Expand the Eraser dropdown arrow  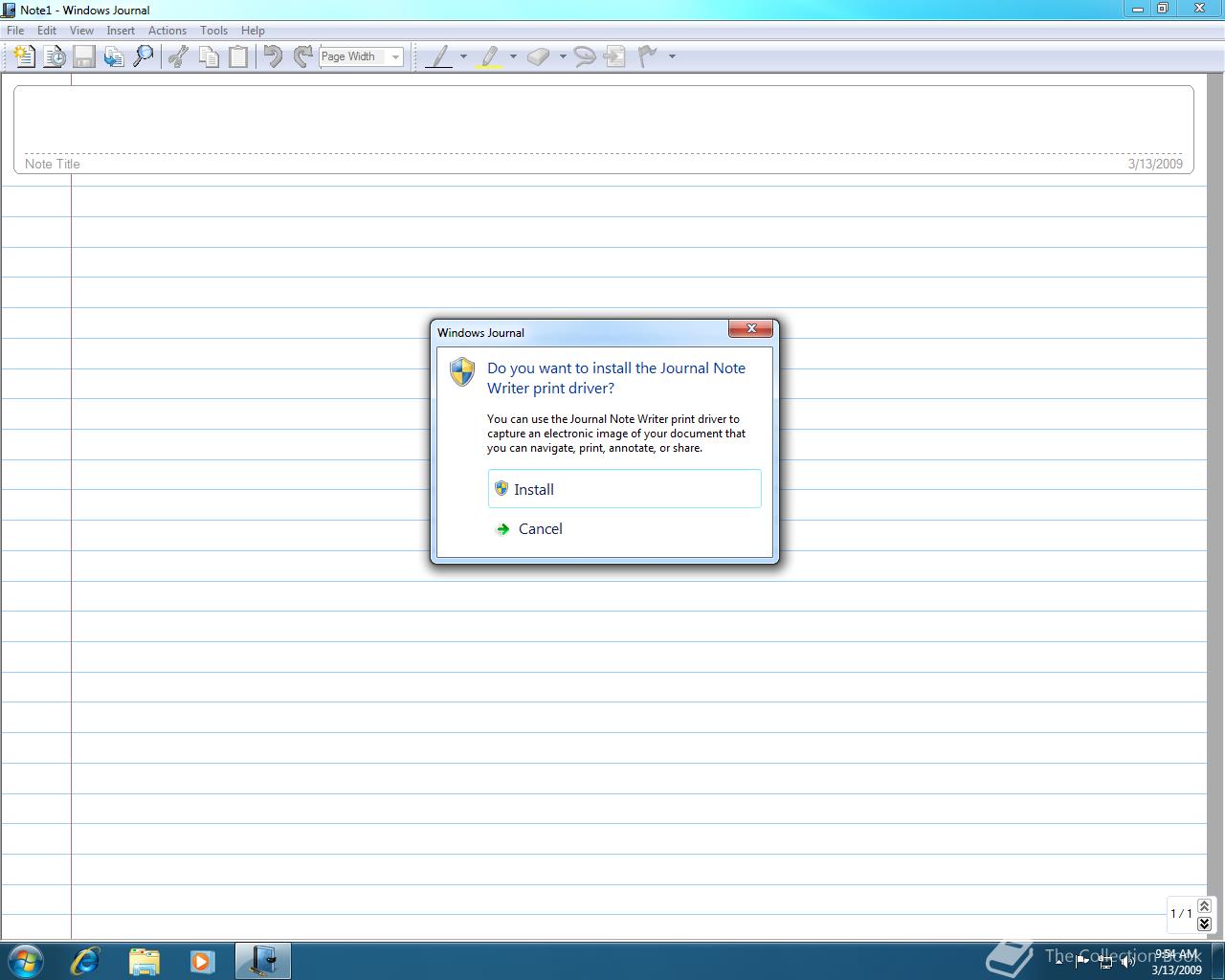tap(563, 56)
